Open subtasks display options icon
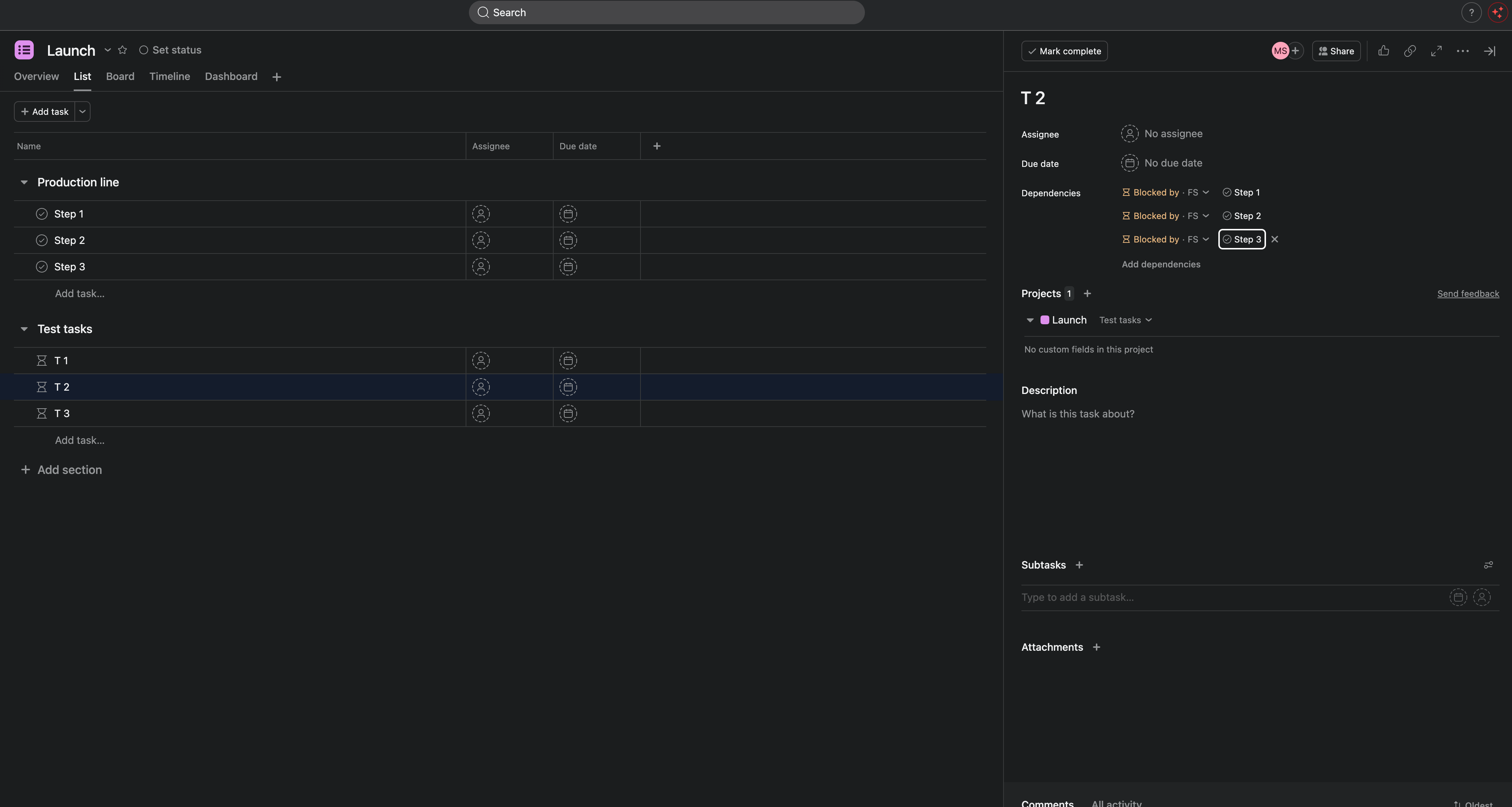Screen dimensions: 1512x807 tap(1488, 565)
